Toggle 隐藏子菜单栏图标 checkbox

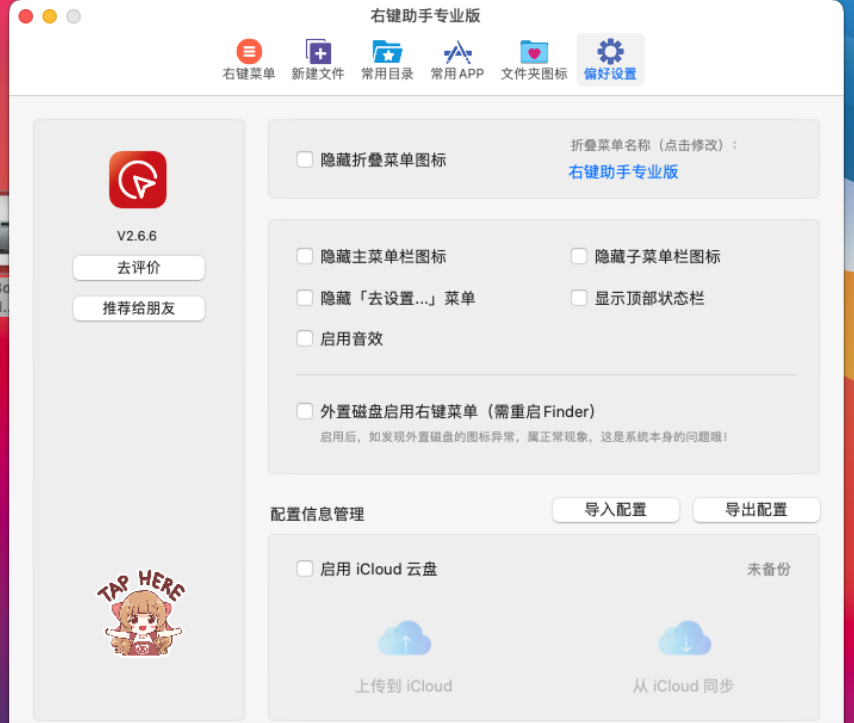click(579, 256)
